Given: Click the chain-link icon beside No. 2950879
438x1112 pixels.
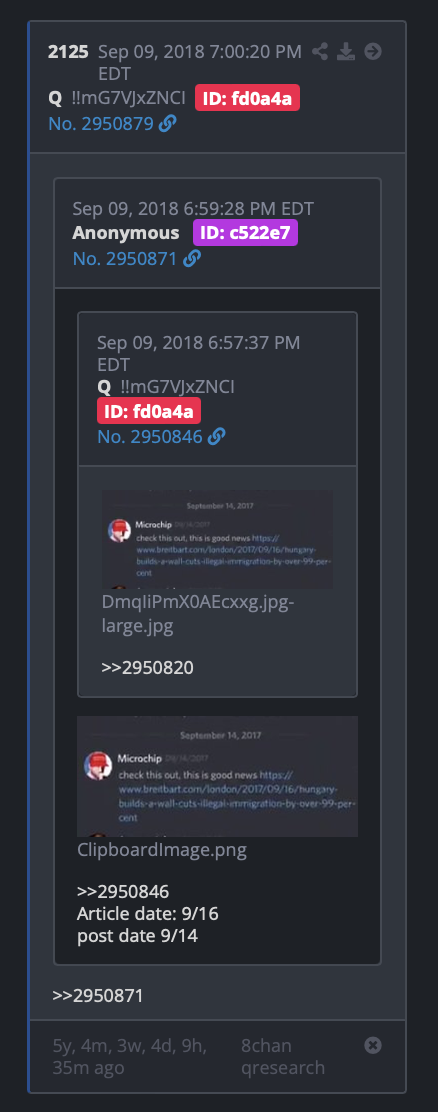Looking at the screenshot, I should click(167, 124).
